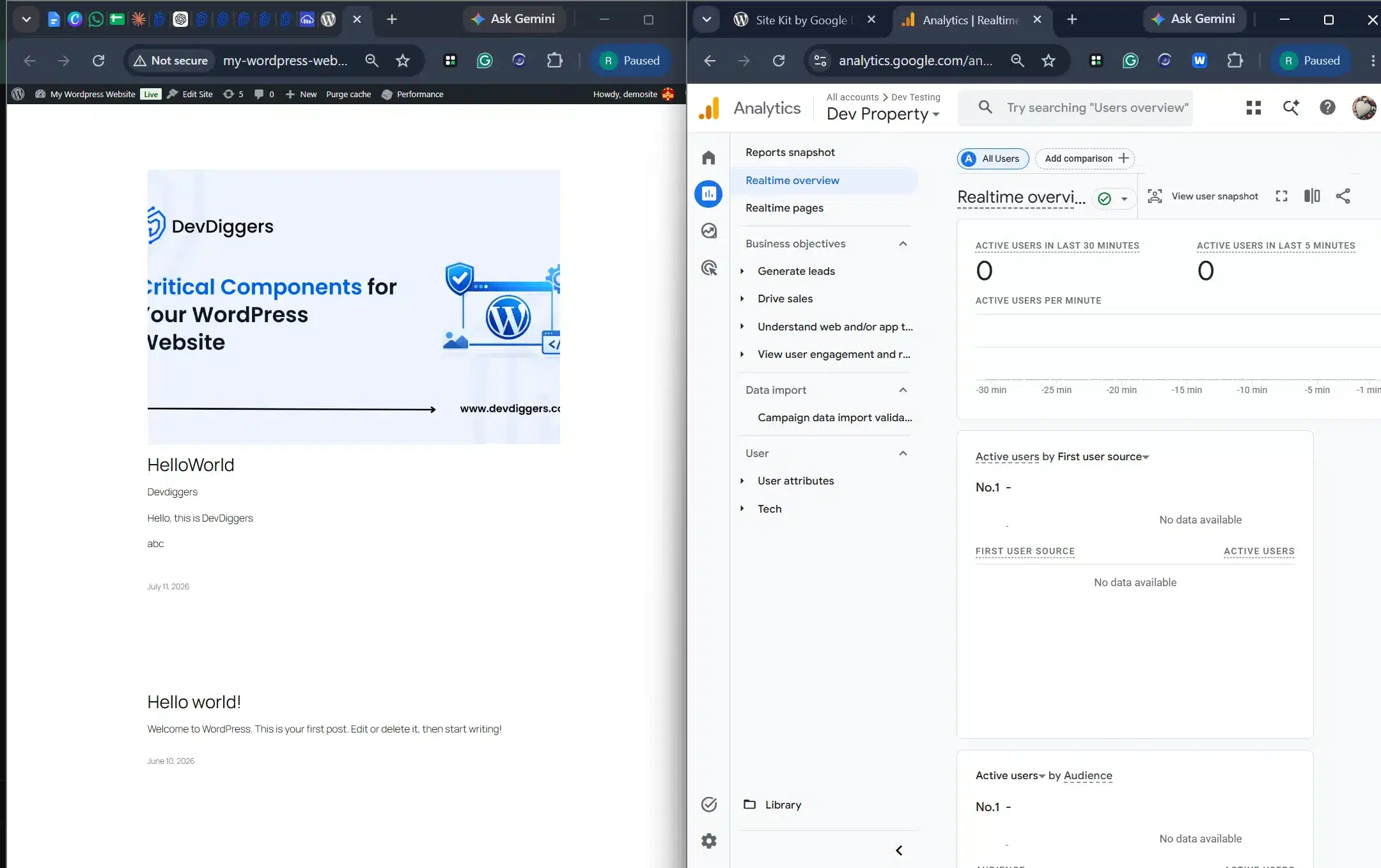Select Realtime pages report
Image resolution: width=1381 pixels, height=868 pixels.
tap(784, 208)
